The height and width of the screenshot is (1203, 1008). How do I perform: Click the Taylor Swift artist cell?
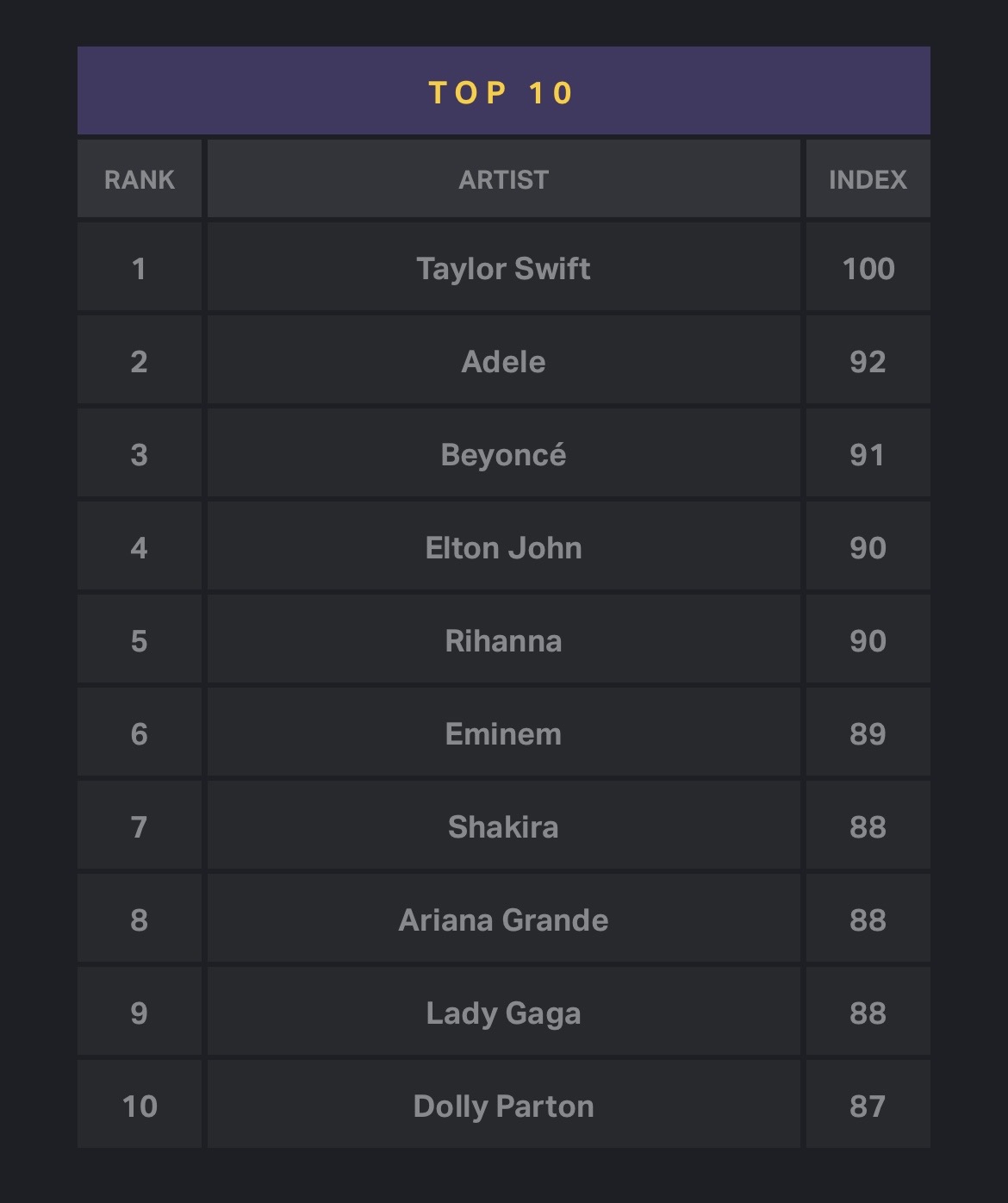click(504, 268)
